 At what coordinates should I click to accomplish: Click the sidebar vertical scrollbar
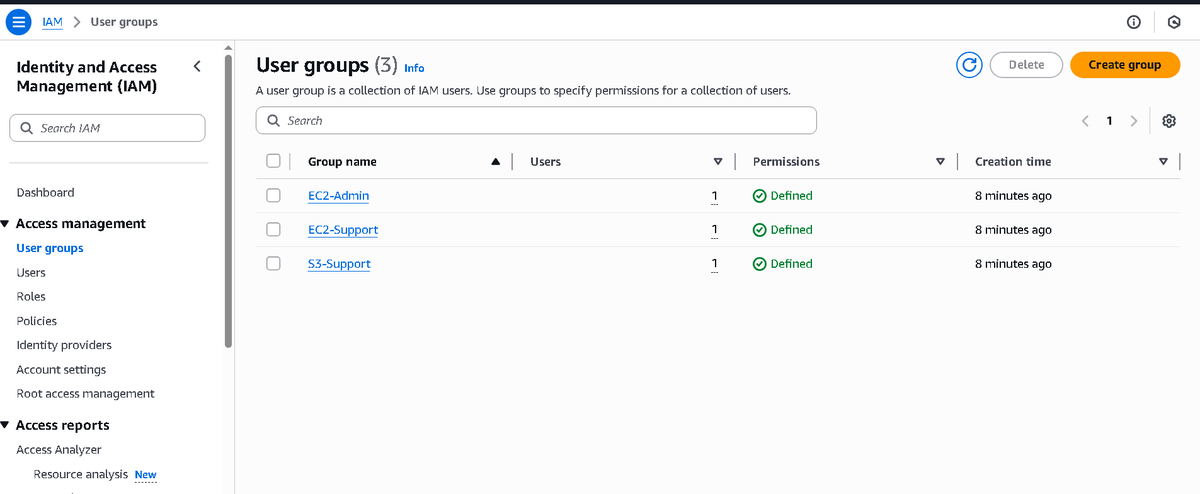tap(228, 200)
